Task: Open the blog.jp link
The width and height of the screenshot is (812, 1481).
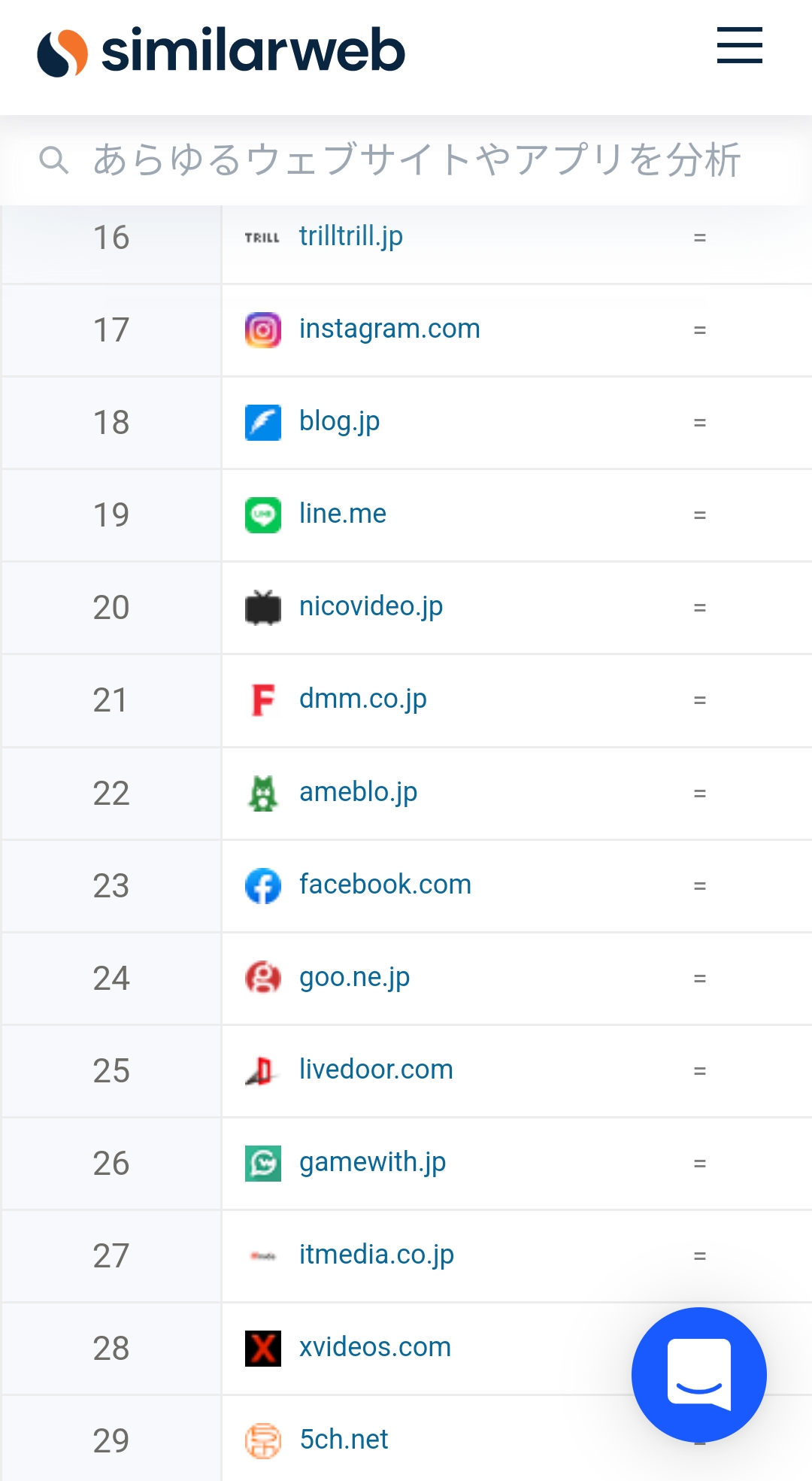Action: pyautogui.click(x=340, y=422)
